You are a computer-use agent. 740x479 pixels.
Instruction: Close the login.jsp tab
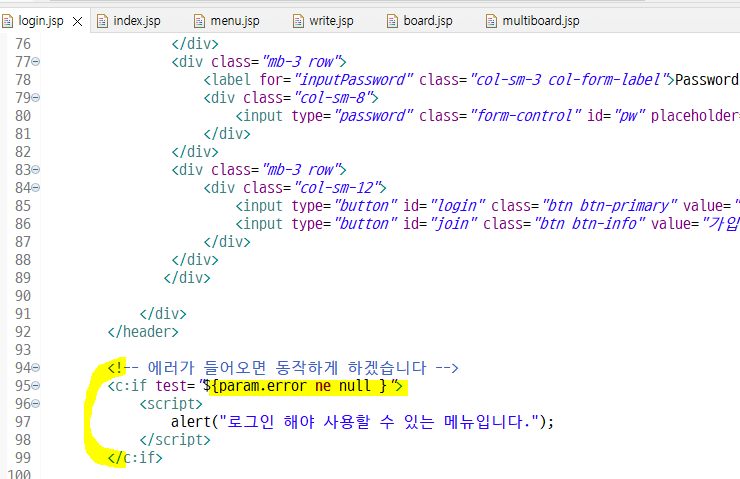[77, 21]
